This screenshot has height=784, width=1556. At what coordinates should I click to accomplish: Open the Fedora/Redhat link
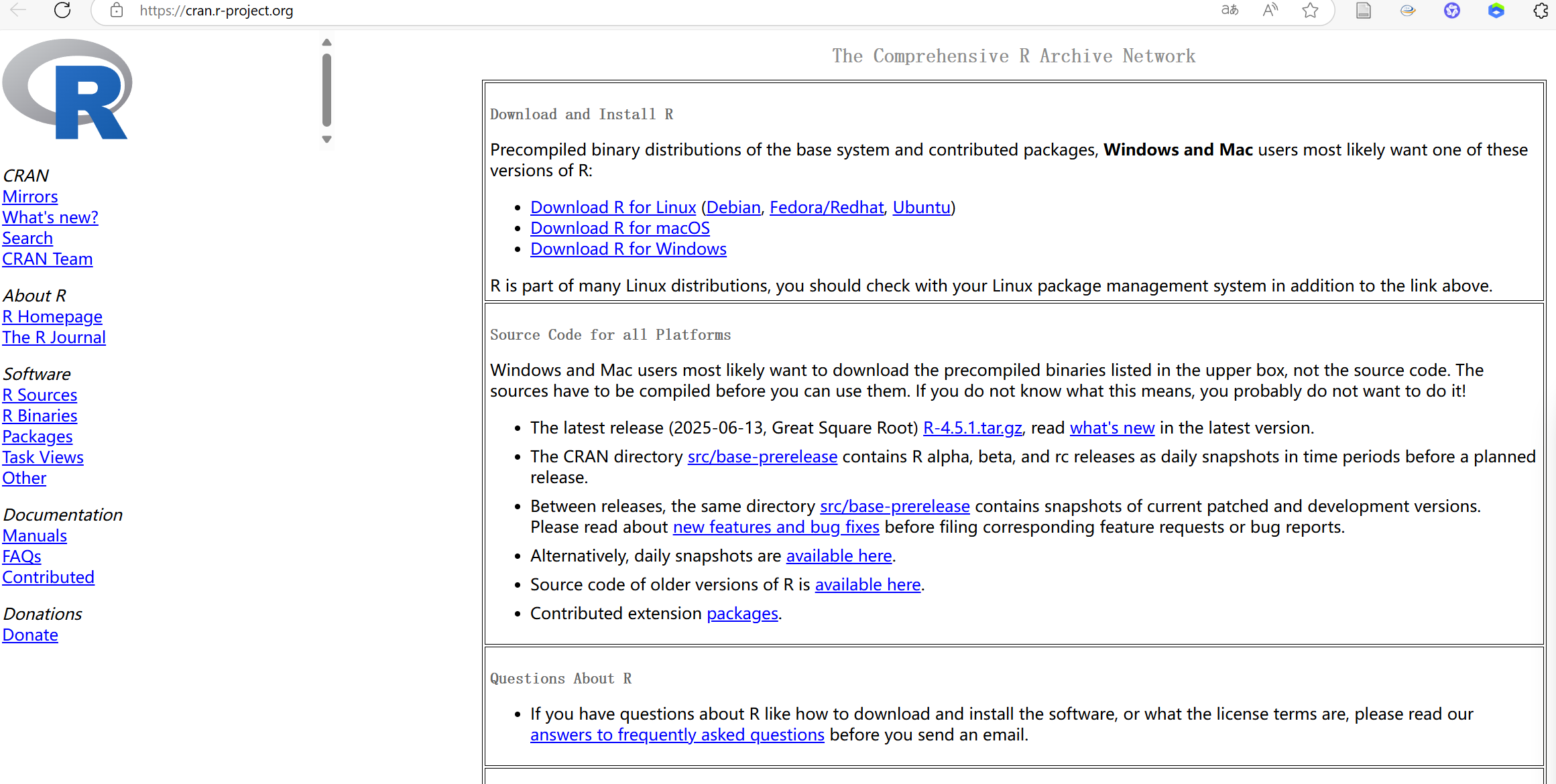(x=827, y=207)
